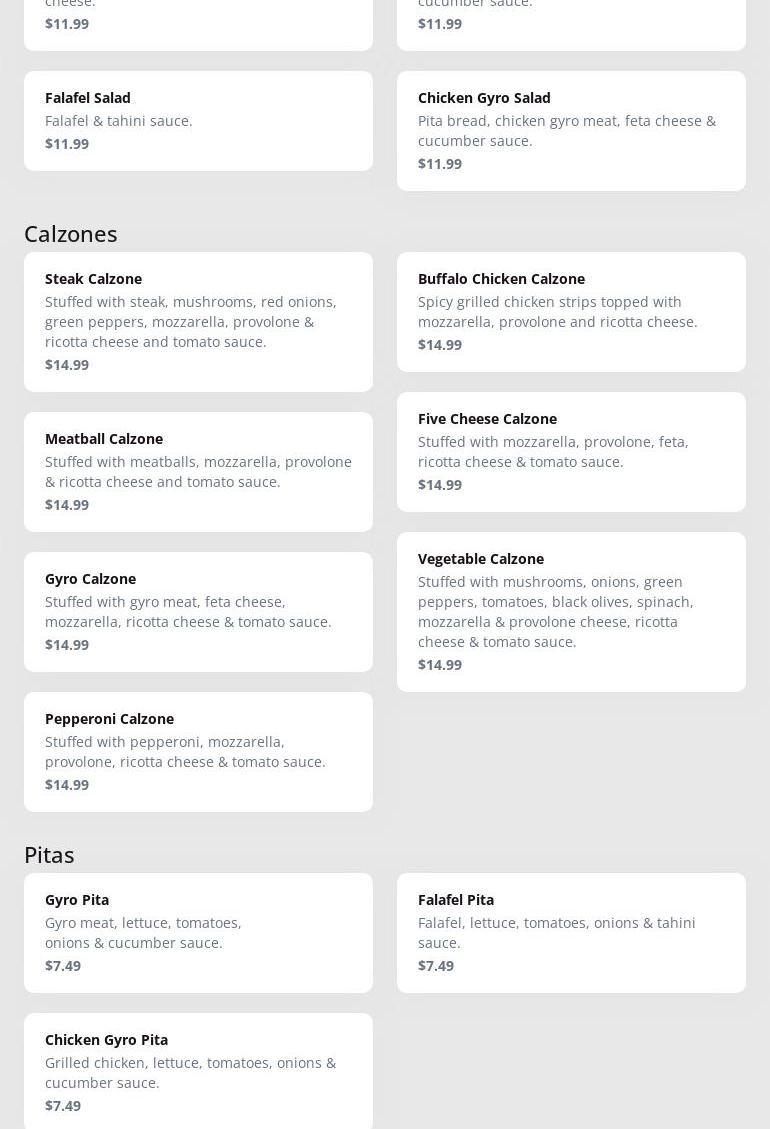
Task: Choose the Five Cheese Calzone
Action: [571, 451]
